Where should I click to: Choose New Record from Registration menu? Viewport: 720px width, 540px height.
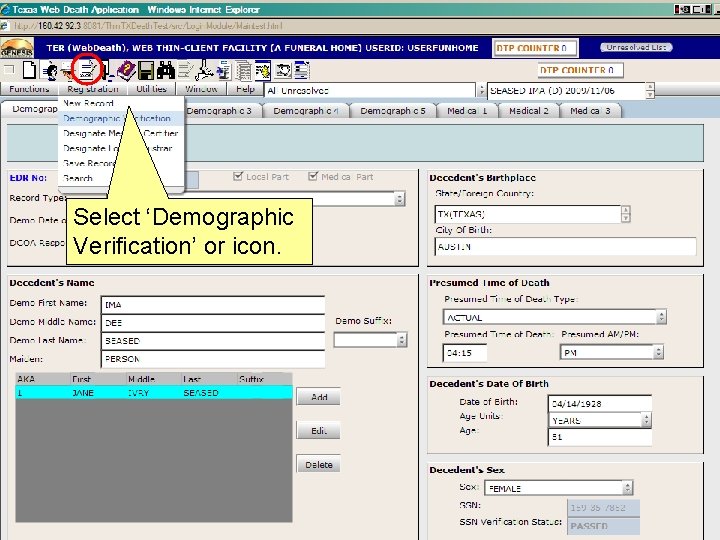[88, 103]
